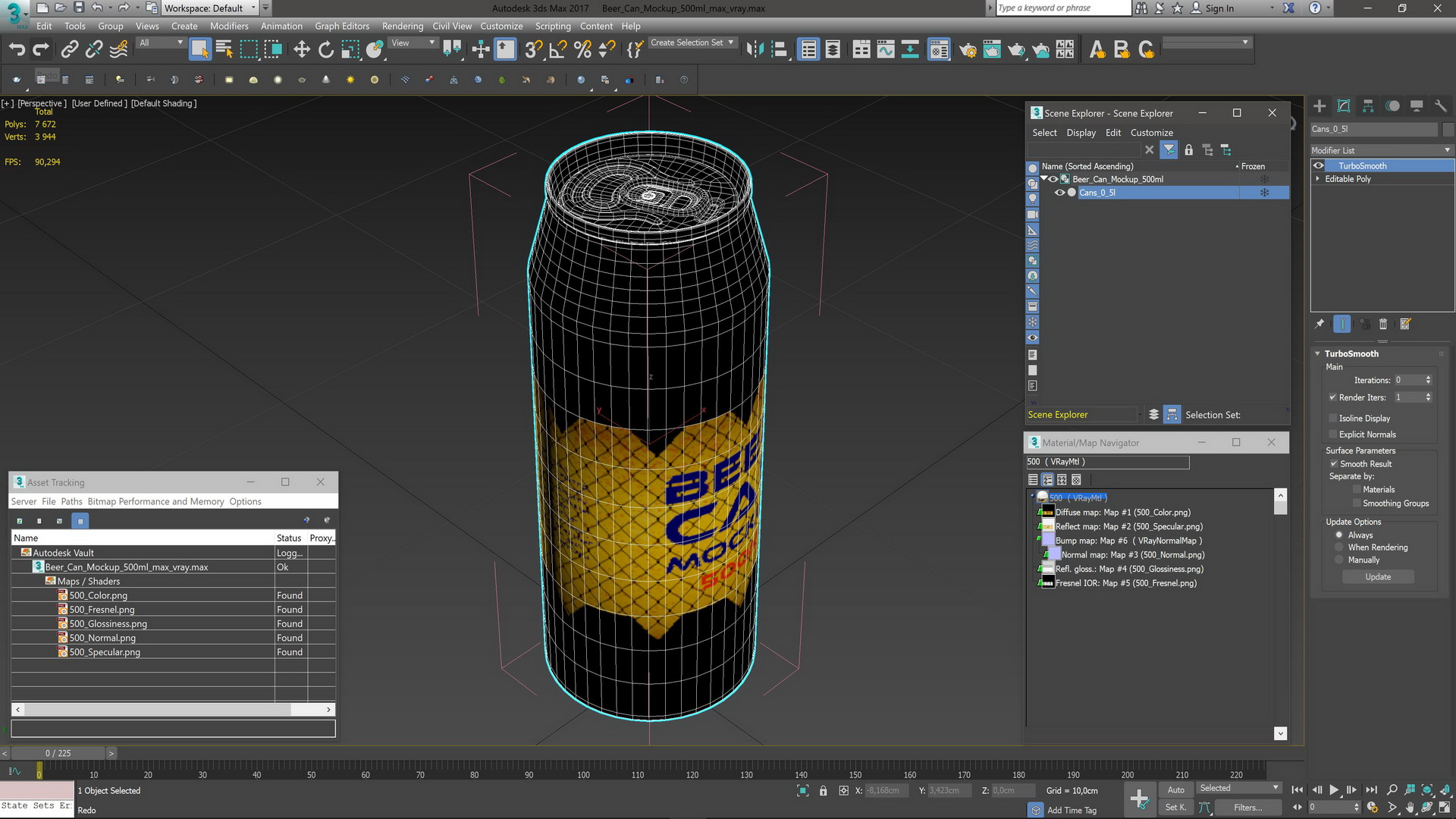Expand the Editable Poly modifier arrow
This screenshot has width=1456, height=819.
[1317, 179]
